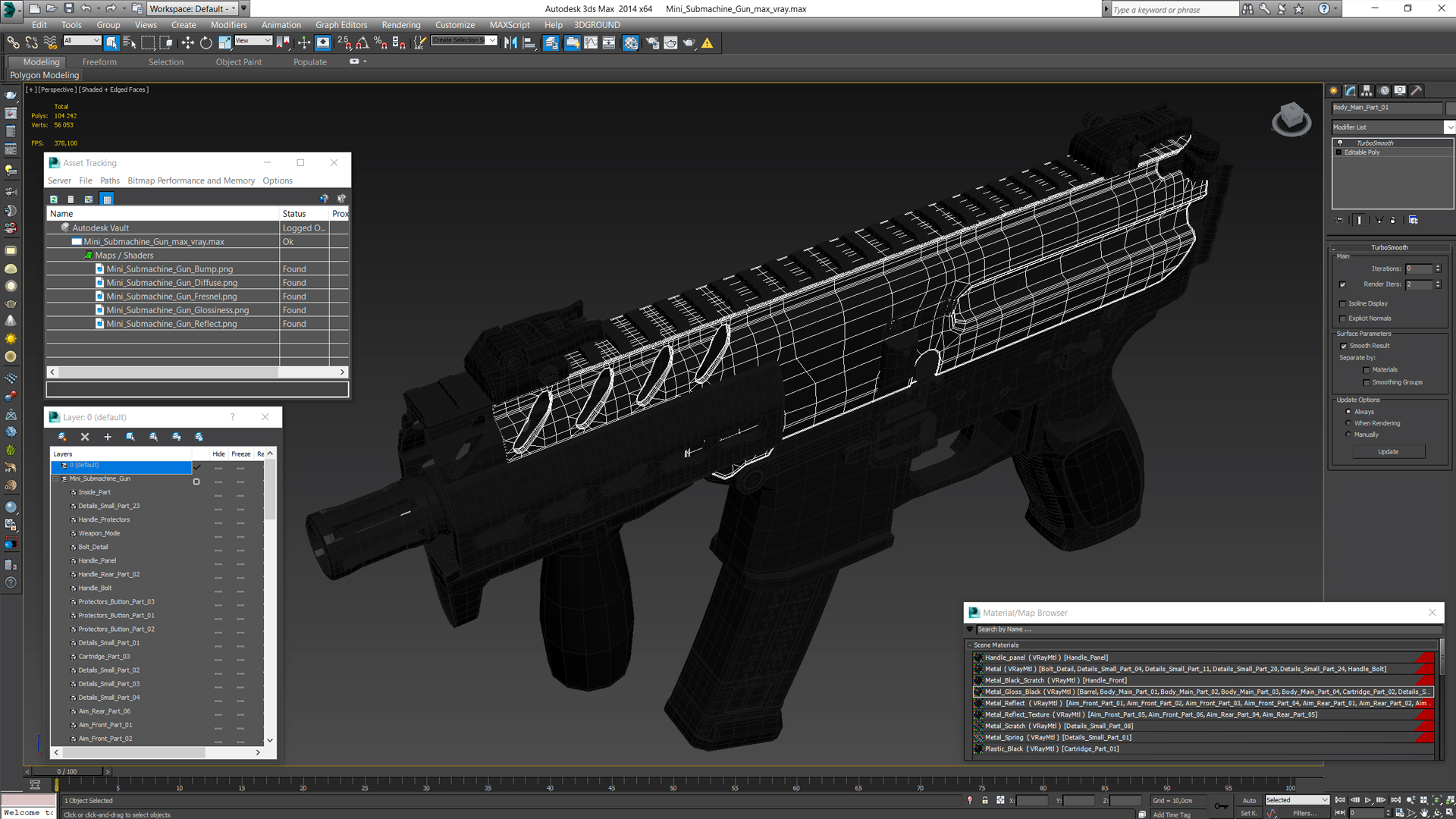Collapse Scene Materials group

tap(970, 645)
